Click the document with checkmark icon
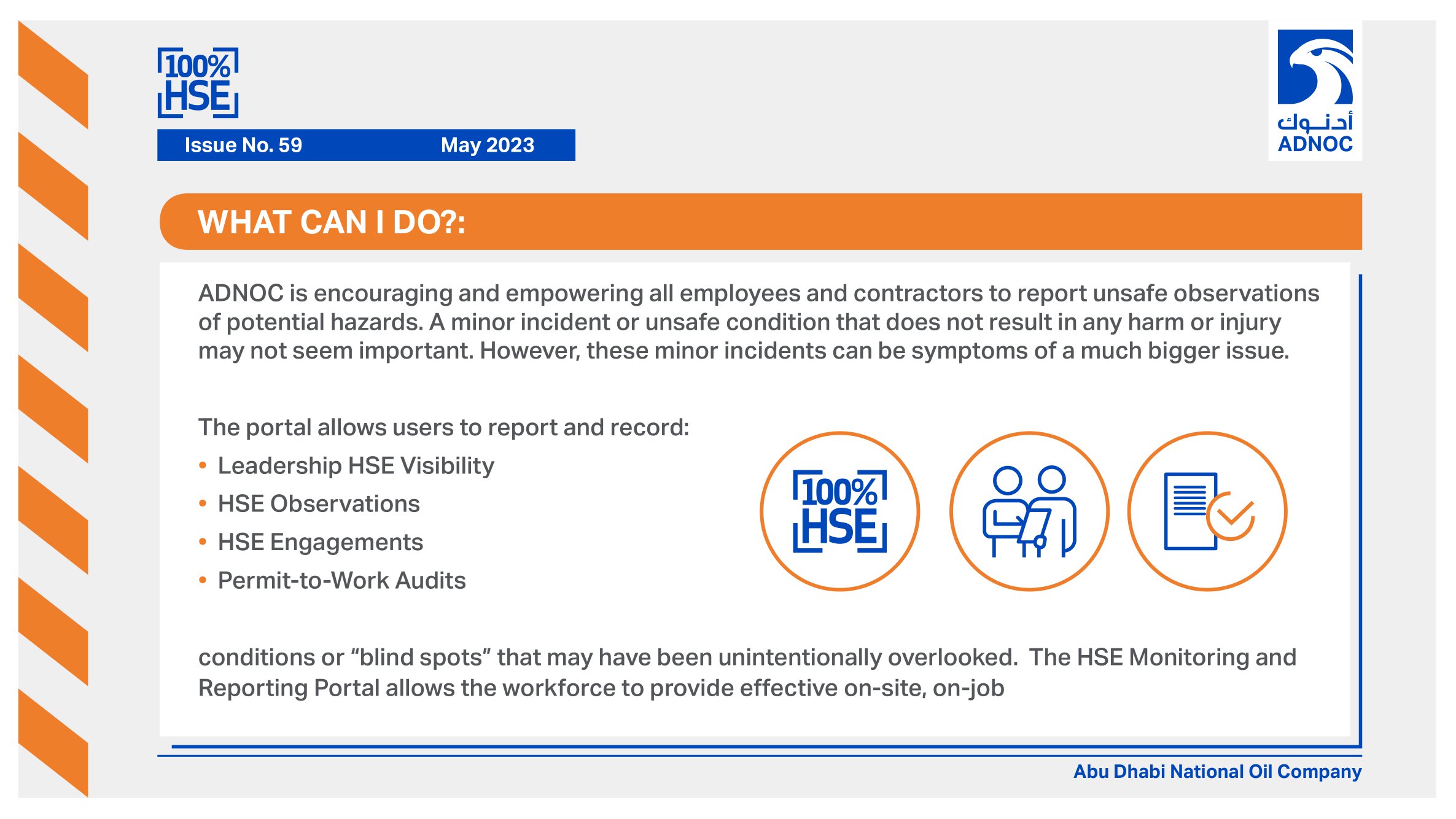1456x819 pixels. coord(1207,511)
